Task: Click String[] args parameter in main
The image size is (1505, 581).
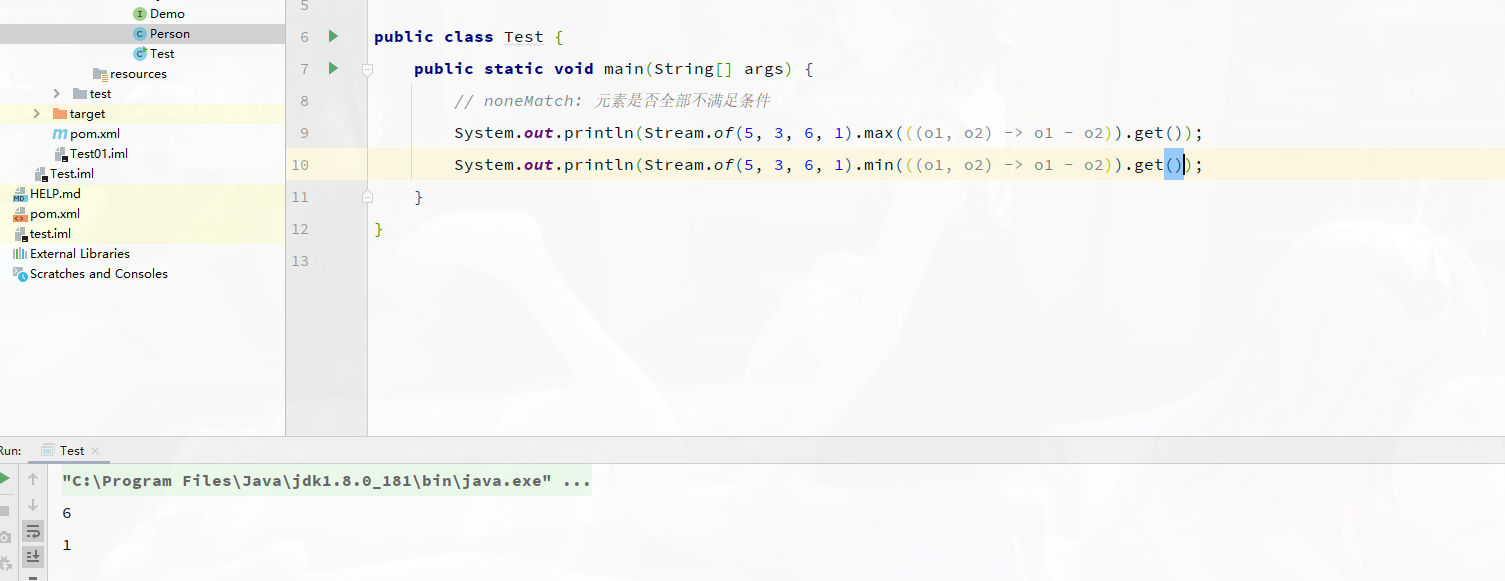Action: click(x=719, y=69)
